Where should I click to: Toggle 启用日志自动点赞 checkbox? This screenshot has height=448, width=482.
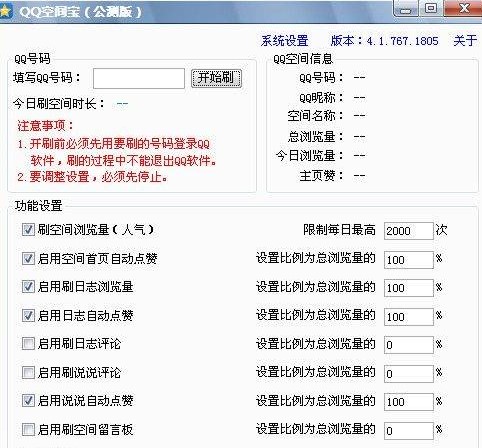[28, 315]
